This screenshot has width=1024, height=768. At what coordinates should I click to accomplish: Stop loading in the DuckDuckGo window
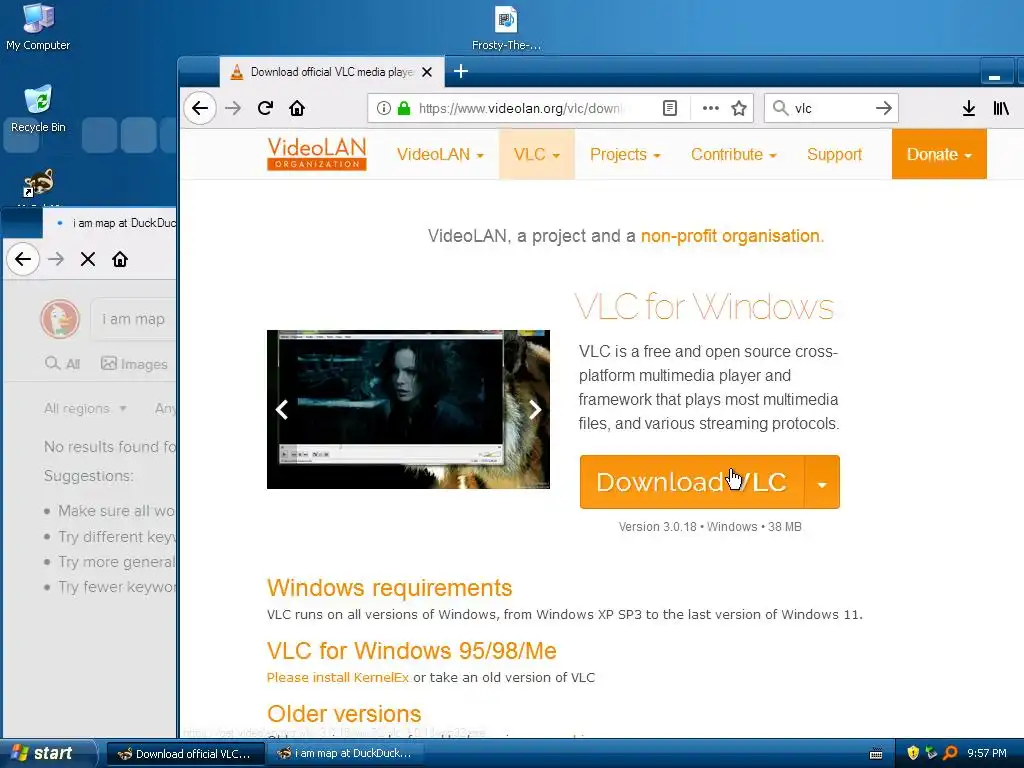(88, 259)
